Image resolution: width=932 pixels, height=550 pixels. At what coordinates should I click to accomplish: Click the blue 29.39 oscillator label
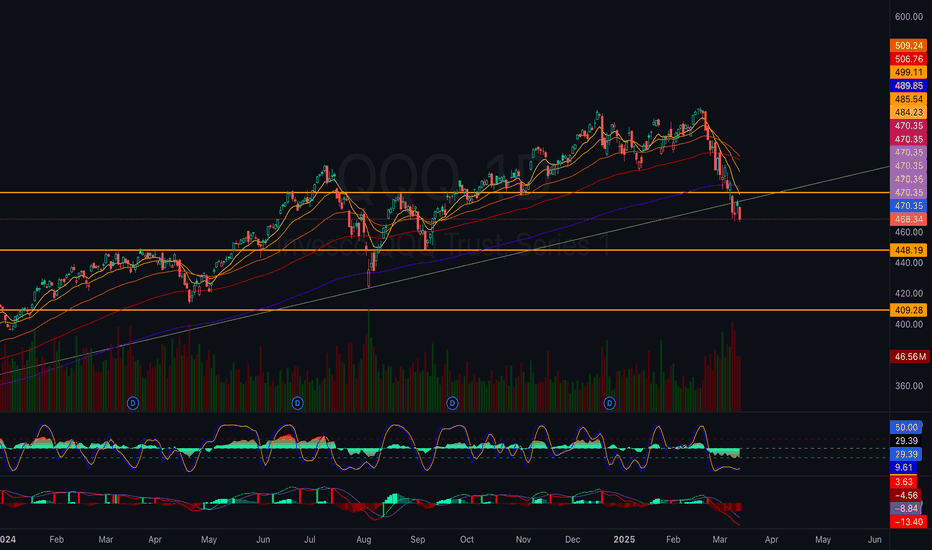click(x=906, y=454)
